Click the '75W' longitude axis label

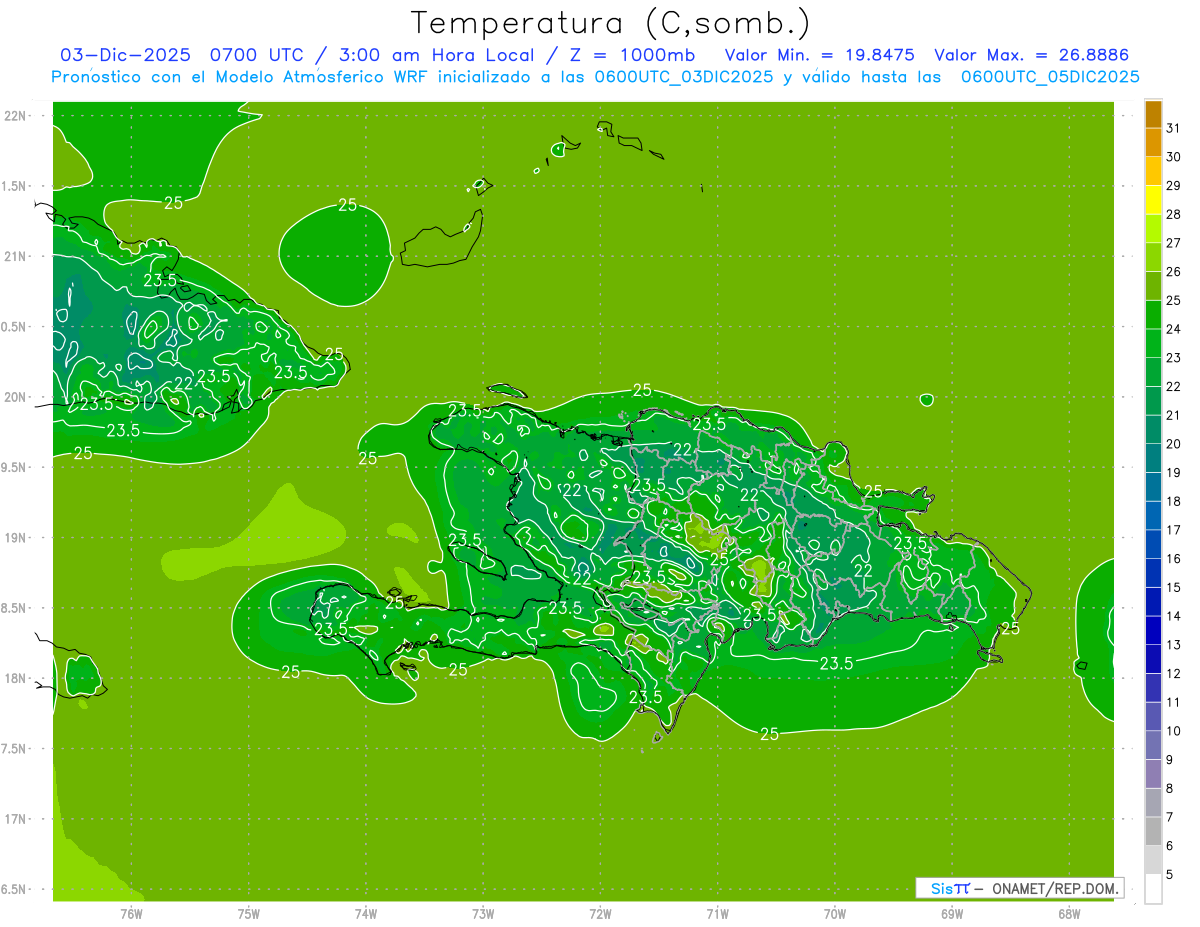click(x=249, y=913)
